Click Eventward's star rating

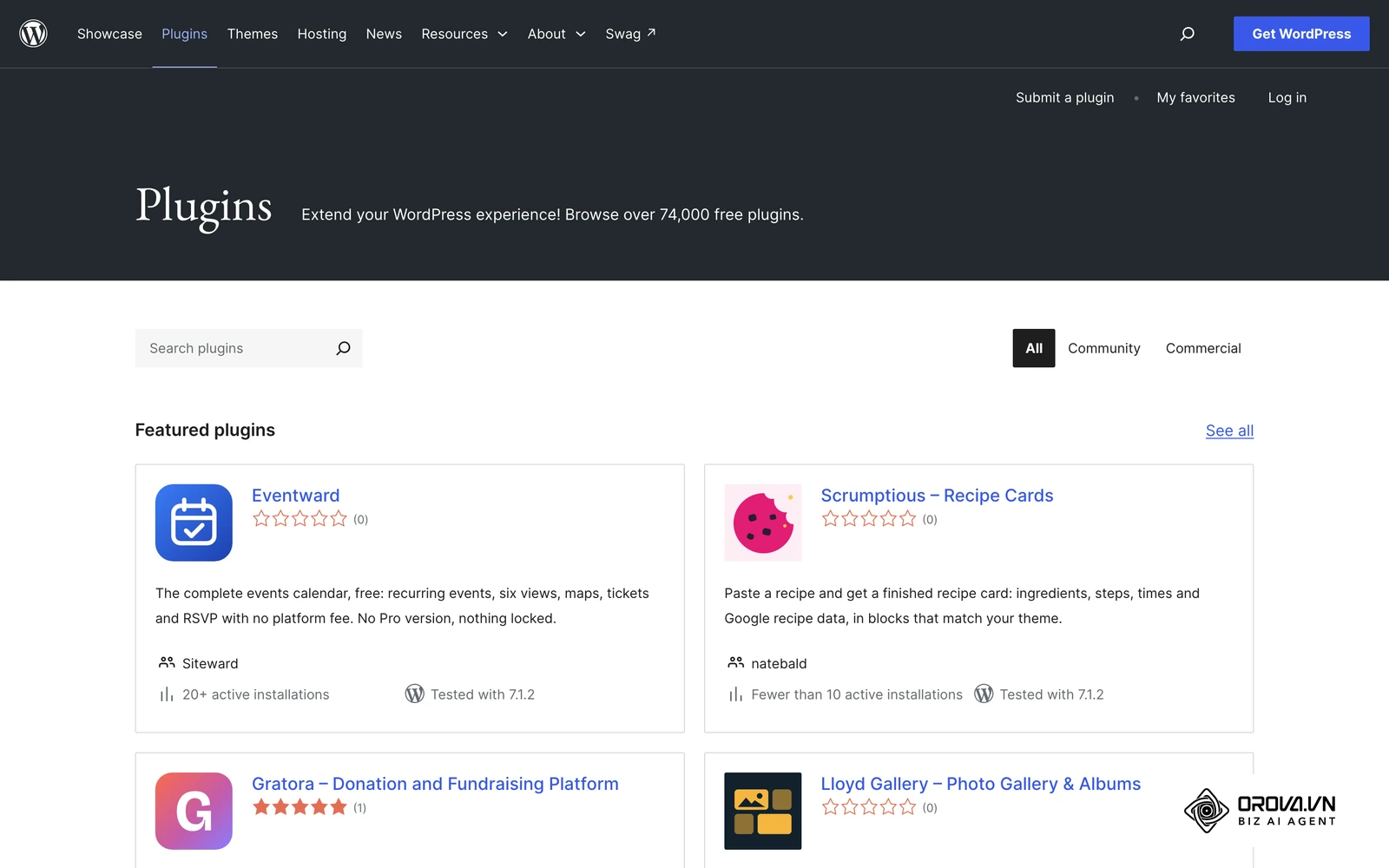tap(300, 519)
